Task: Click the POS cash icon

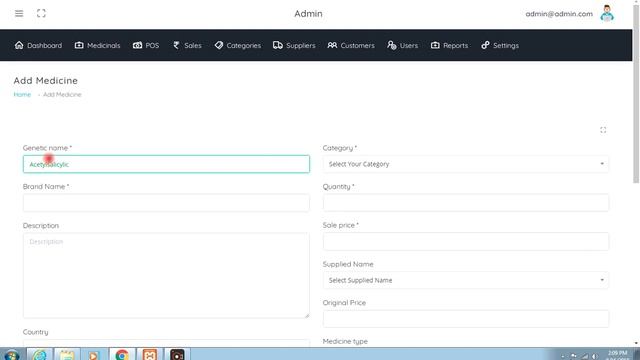Action: click(x=138, y=45)
